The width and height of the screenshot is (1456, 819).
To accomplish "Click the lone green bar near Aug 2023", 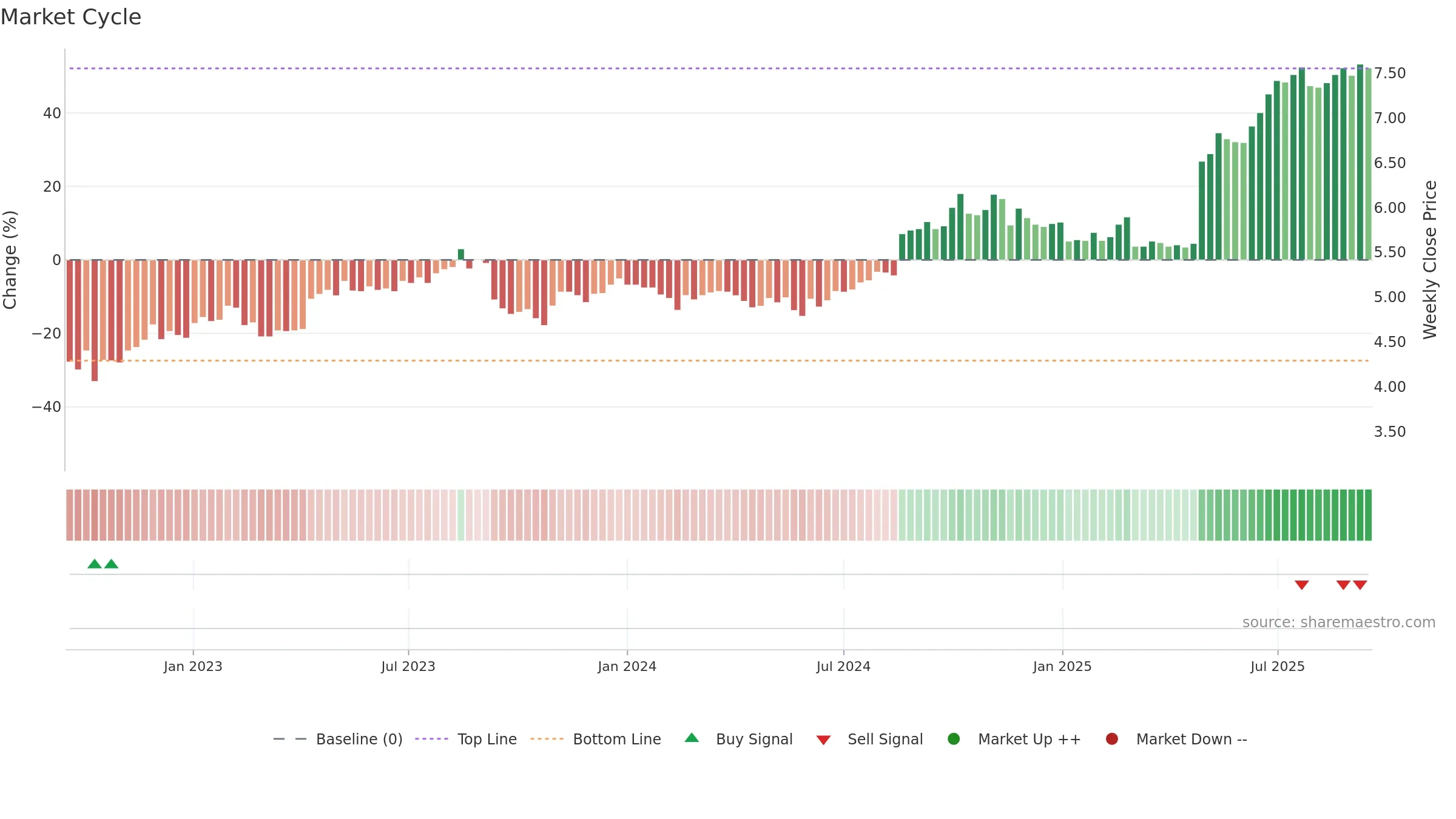I will tap(461, 254).
